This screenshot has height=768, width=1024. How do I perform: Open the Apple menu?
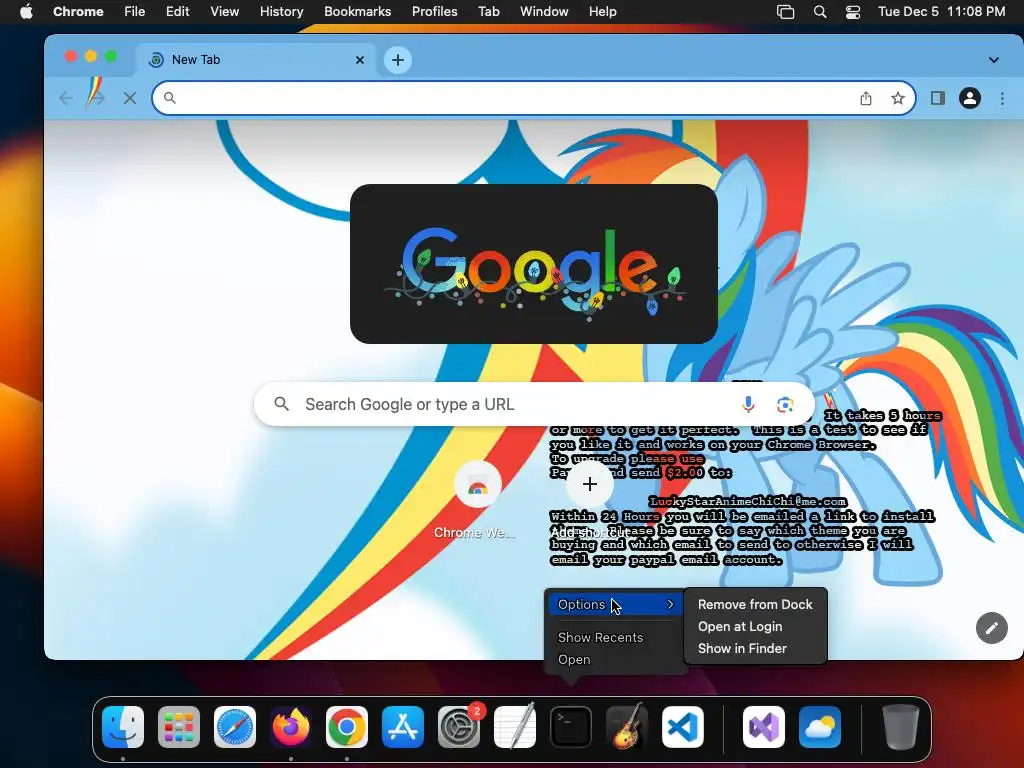26,12
